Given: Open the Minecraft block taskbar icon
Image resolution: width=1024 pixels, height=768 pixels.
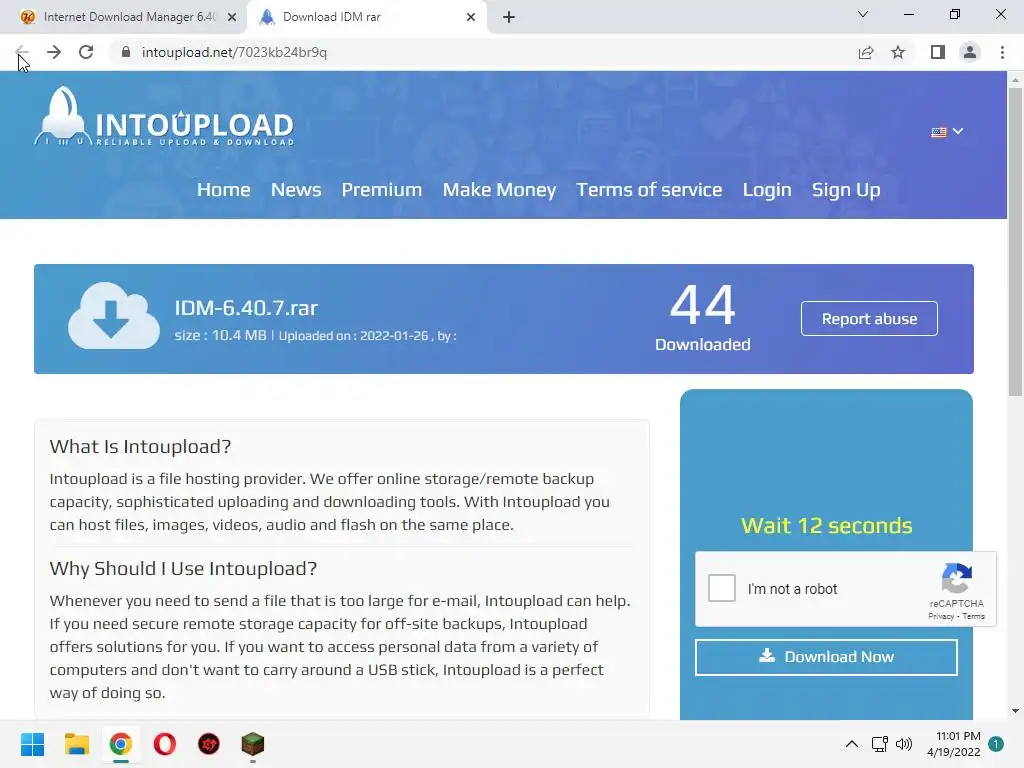Looking at the screenshot, I should 253,744.
